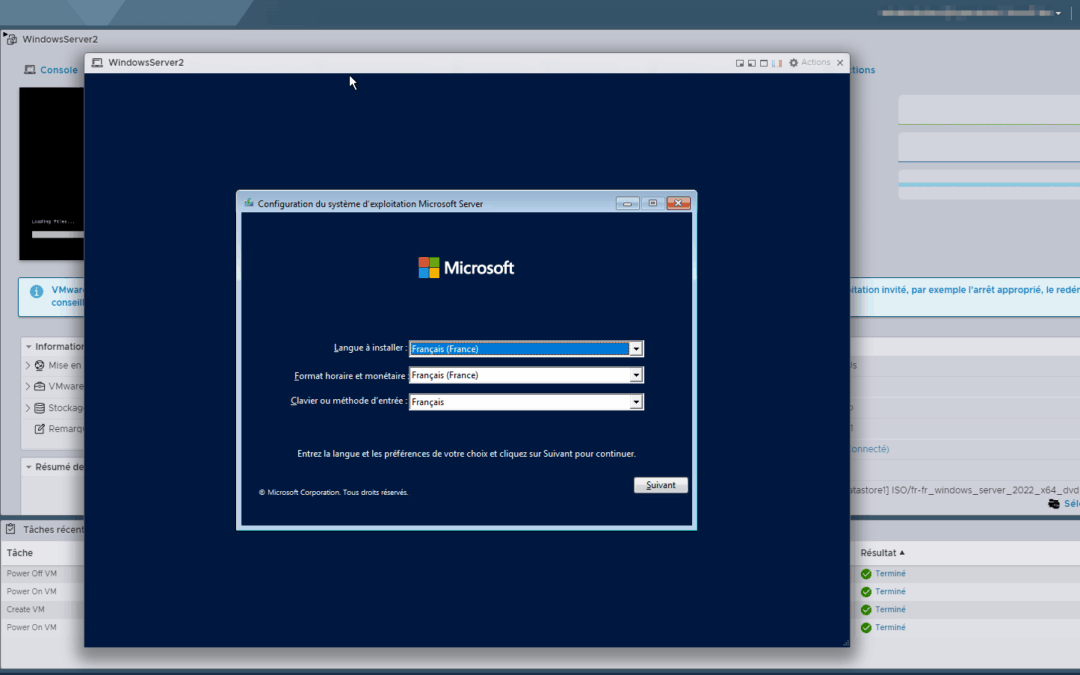Click the Microsoft Corporation copyright text

(333, 492)
